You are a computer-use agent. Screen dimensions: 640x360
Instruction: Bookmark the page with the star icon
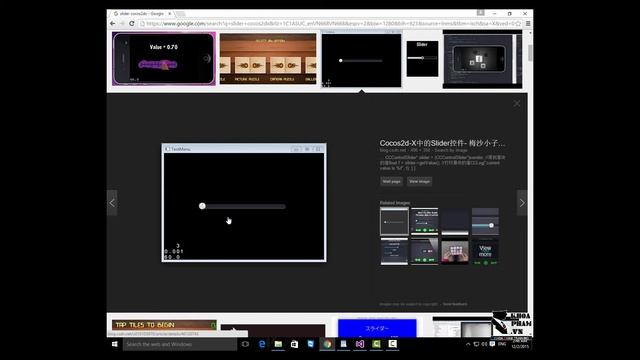click(518, 24)
